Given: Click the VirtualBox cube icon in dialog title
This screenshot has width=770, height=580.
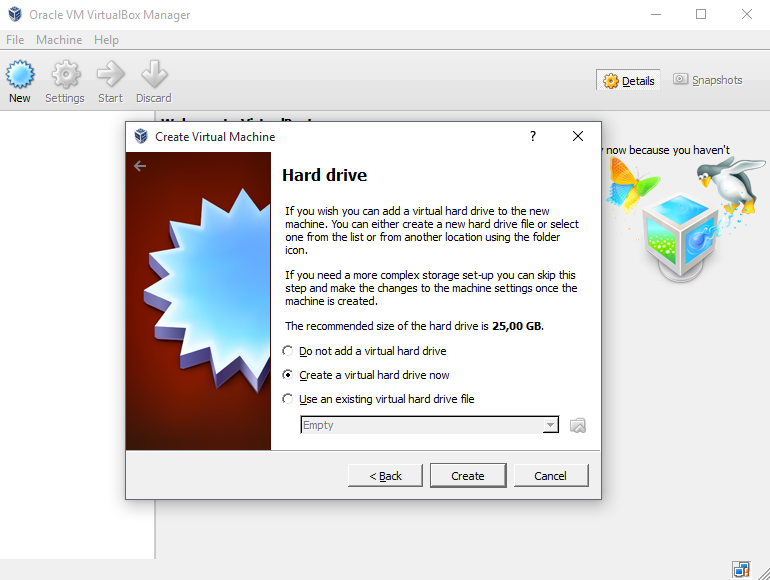Looking at the screenshot, I should [141, 136].
